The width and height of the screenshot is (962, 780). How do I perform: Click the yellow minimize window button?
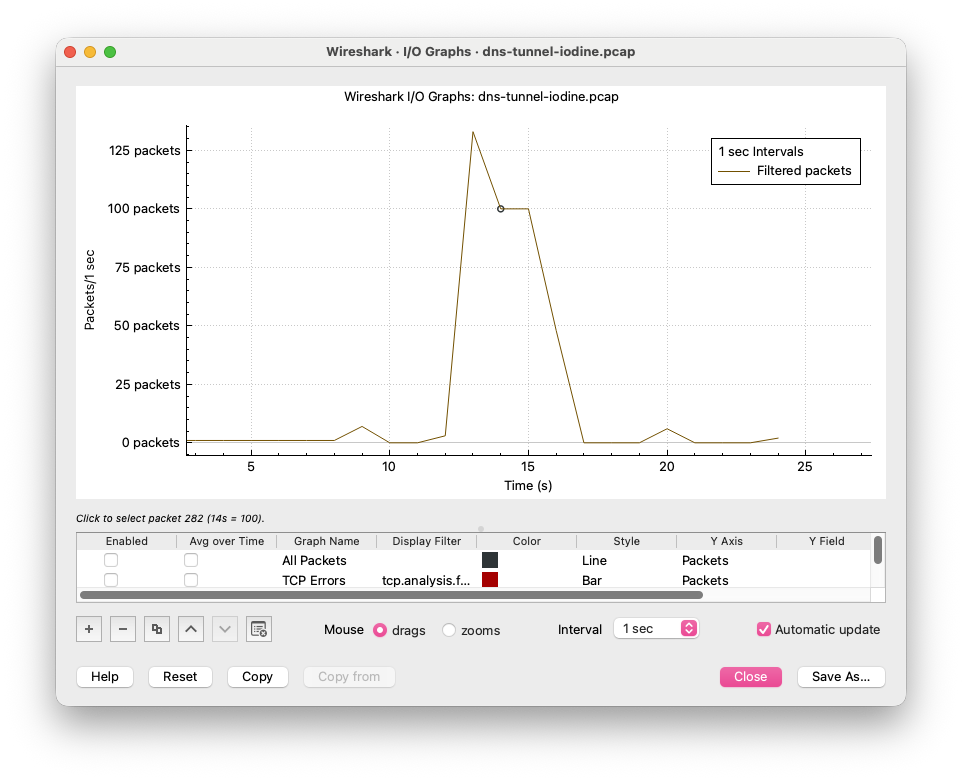[x=90, y=52]
